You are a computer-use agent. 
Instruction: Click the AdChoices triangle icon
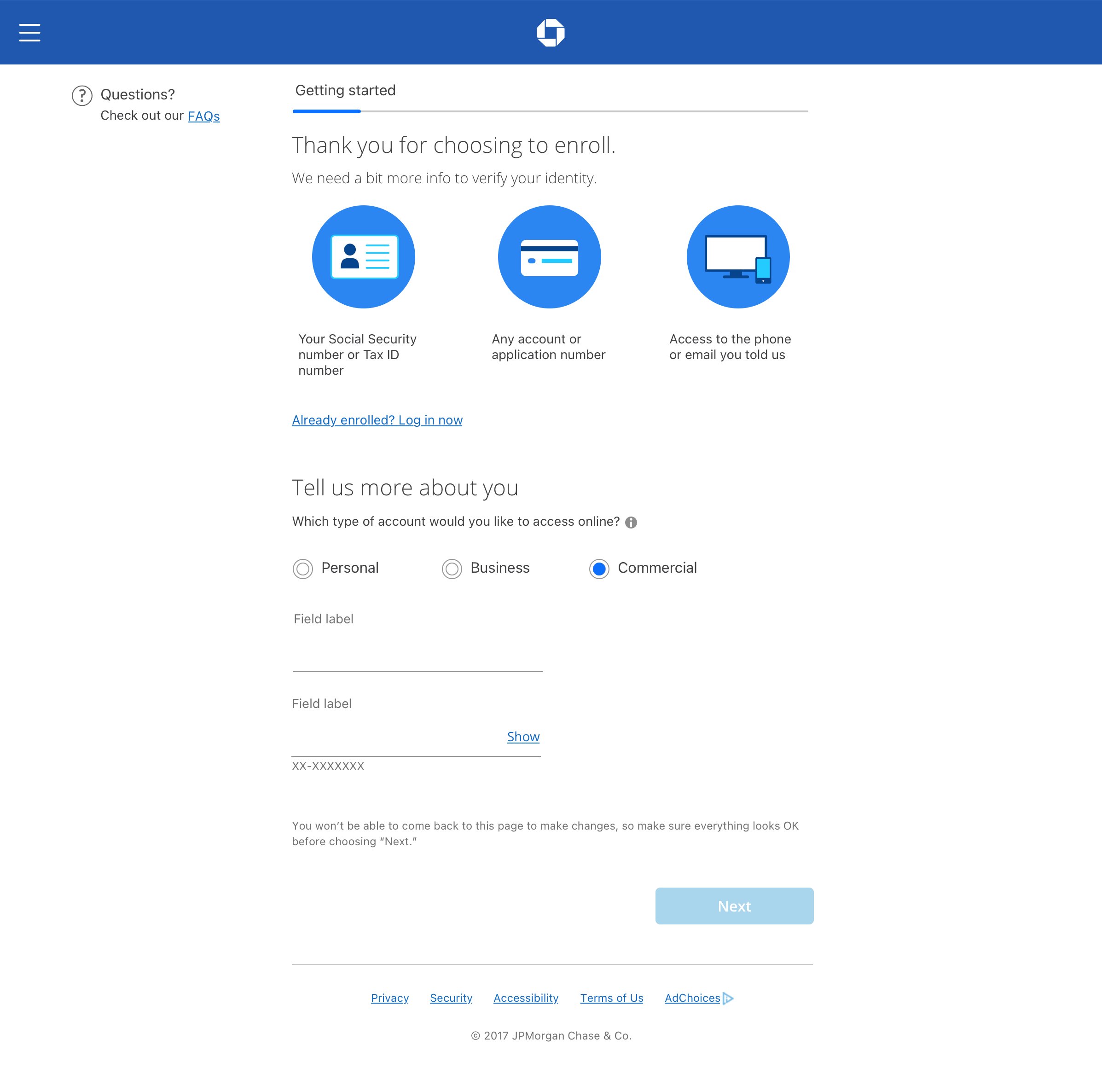click(728, 998)
